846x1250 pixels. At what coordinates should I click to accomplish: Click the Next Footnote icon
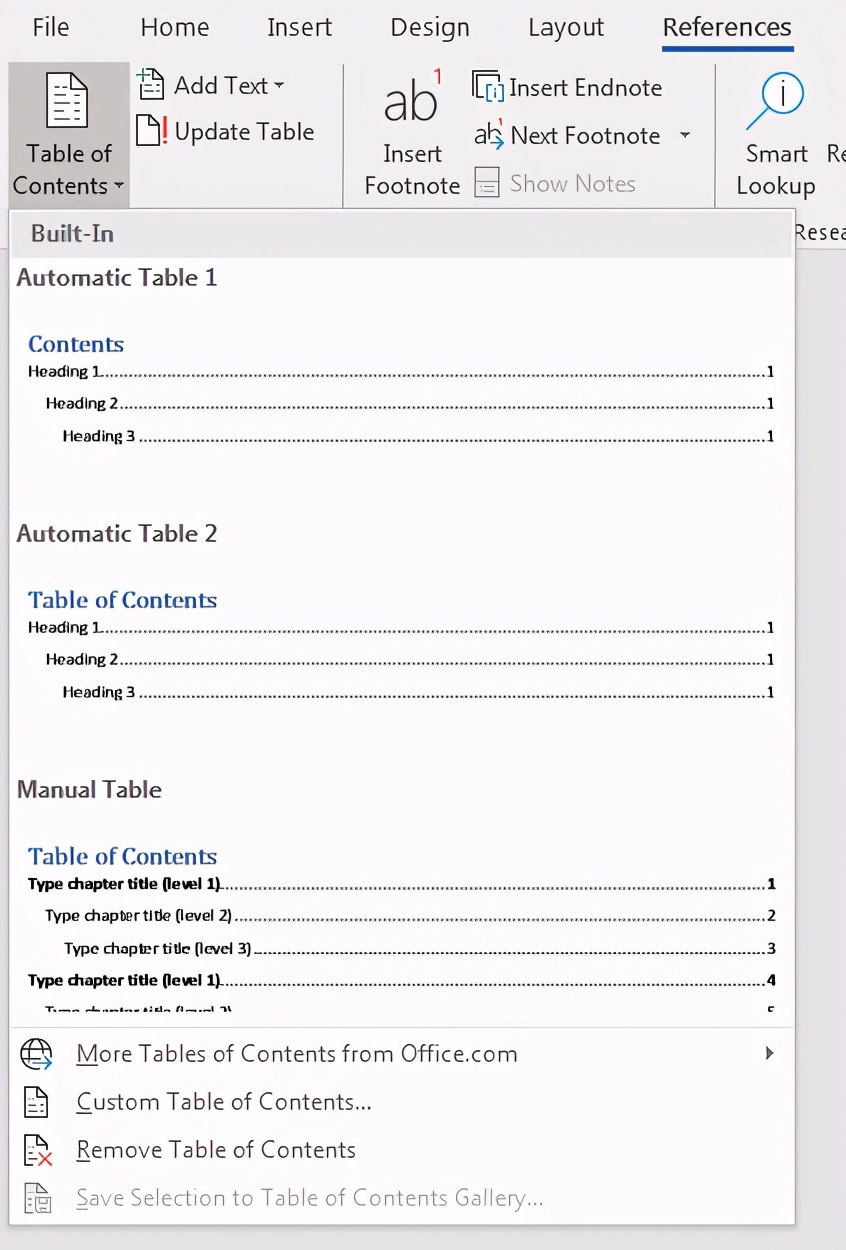(x=489, y=134)
